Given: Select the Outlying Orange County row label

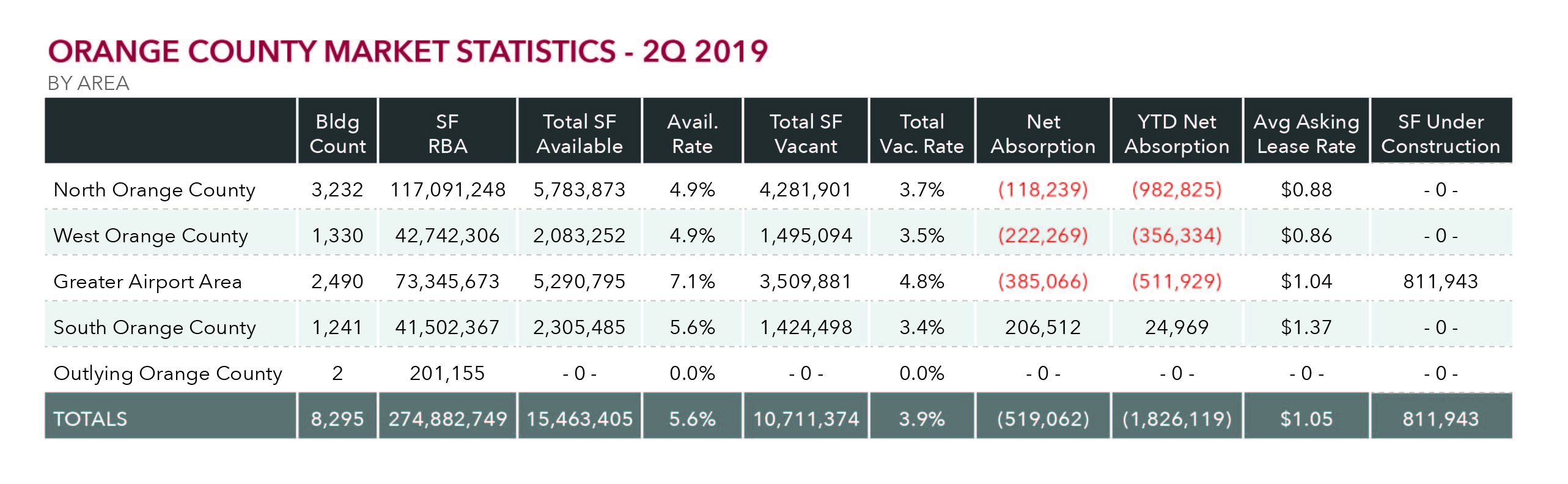Looking at the screenshot, I should coord(167,373).
